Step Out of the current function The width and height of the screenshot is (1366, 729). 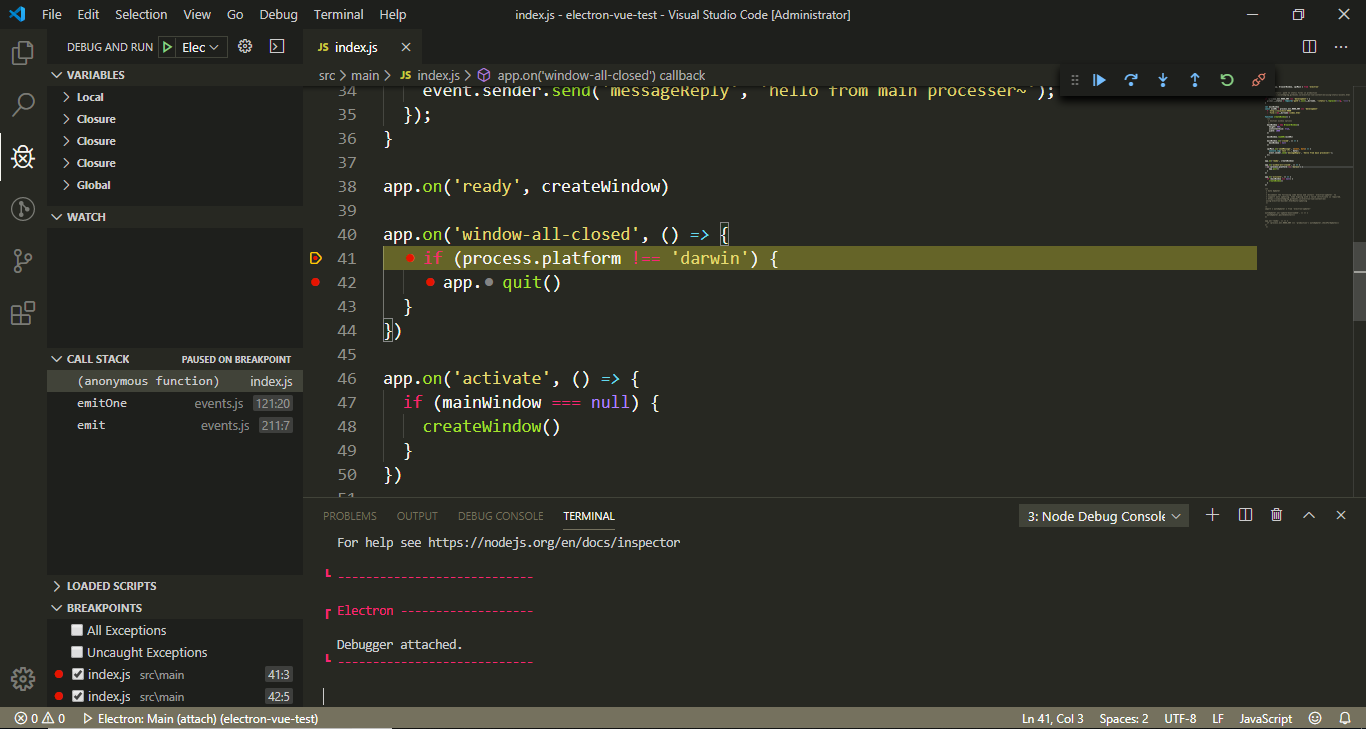click(x=1195, y=79)
